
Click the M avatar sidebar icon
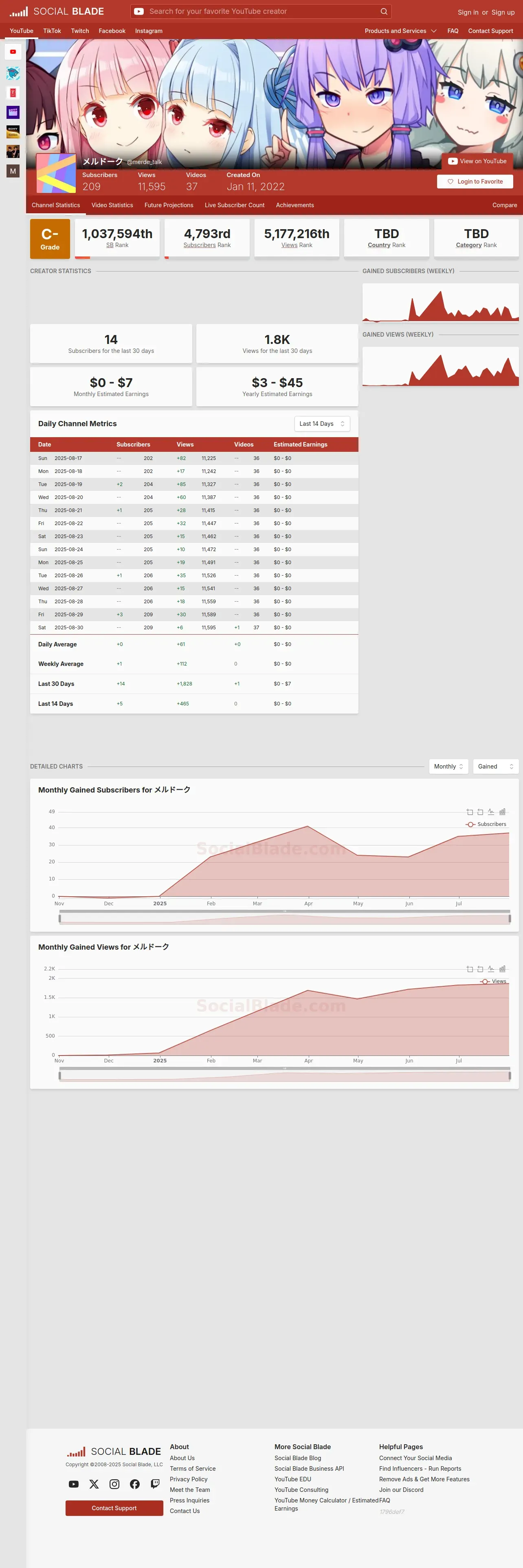coord(13,171)
